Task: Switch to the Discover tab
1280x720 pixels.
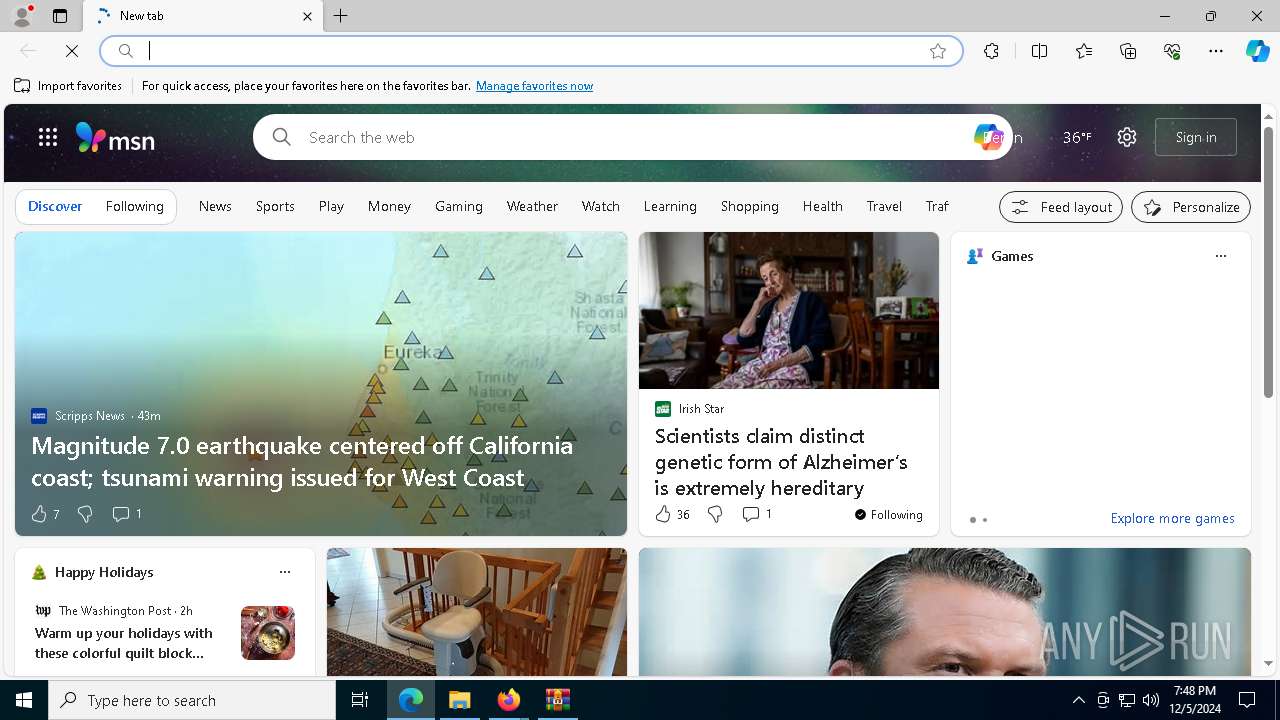Action: pyautogui.click(x=55, y=206)
